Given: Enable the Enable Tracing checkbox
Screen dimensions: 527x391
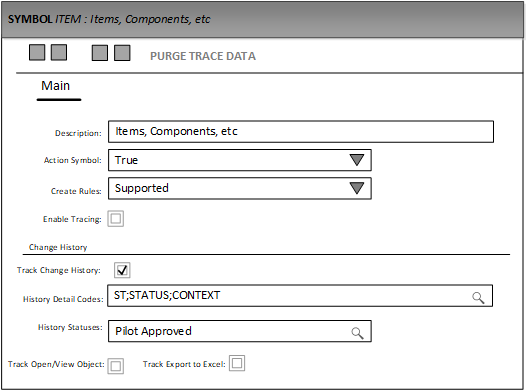Looking at the screenshot, I should coord(116,219).
